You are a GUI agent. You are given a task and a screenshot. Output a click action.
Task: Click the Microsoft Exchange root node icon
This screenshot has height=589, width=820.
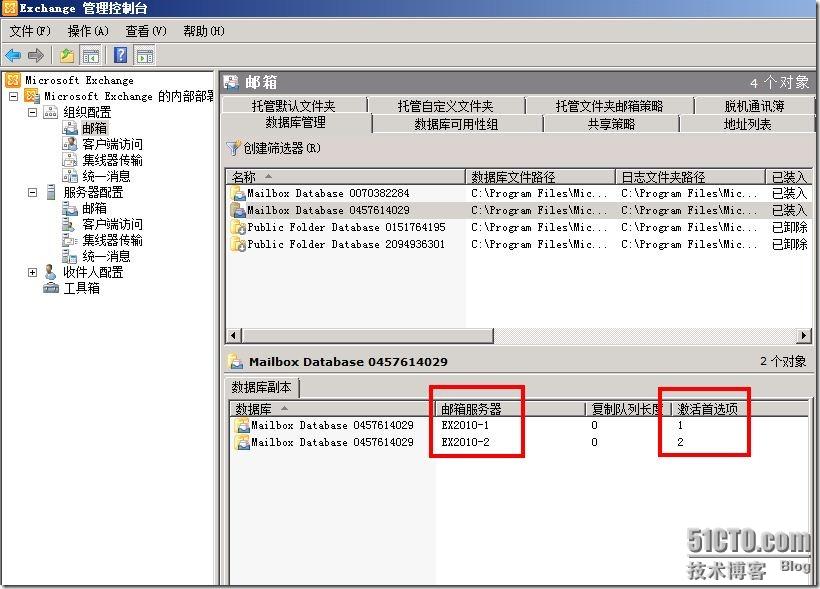point(13,80)
